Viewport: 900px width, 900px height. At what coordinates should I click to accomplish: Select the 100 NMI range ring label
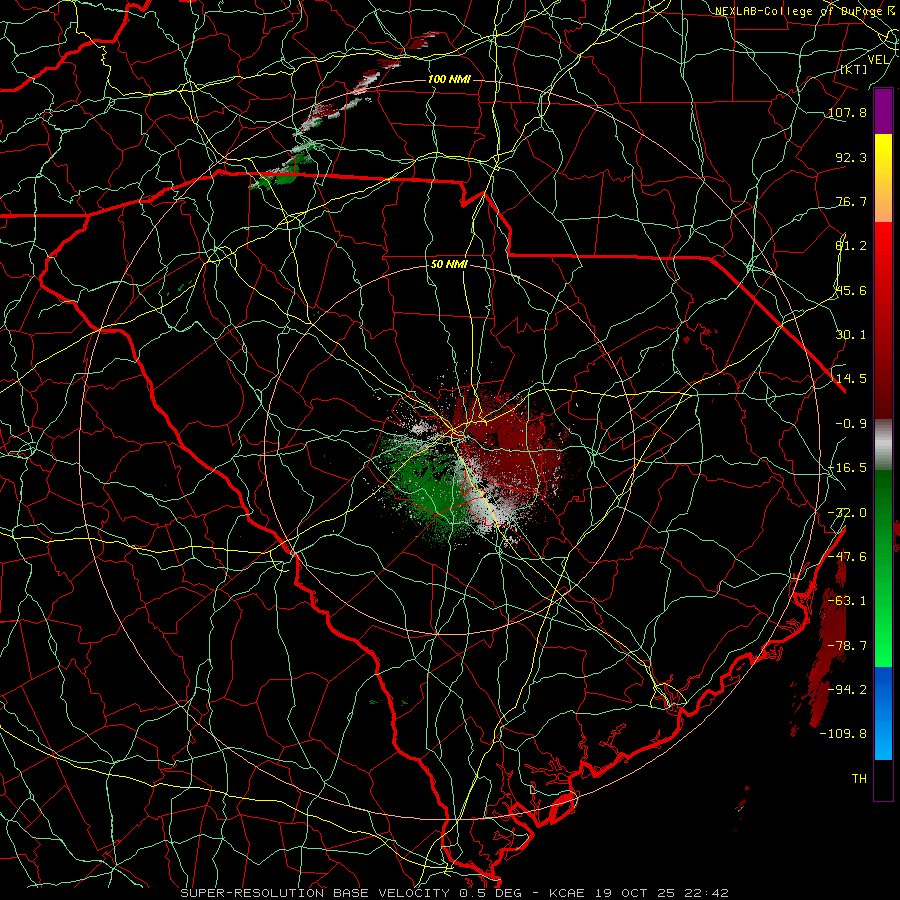(x=449, y=79)
